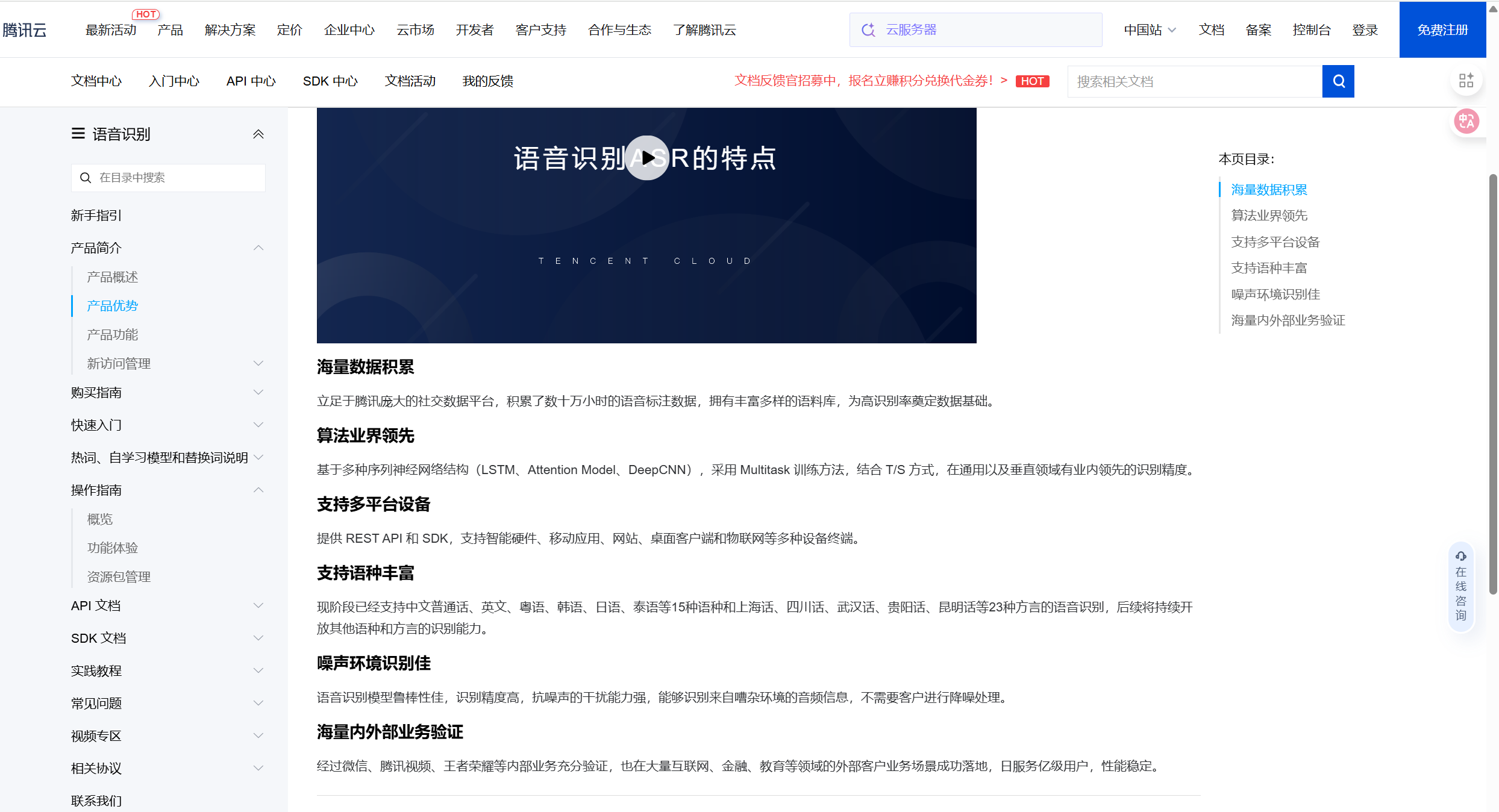Jump to 海量内外部业务验证 in page contents
Screen dimensions: 1499x812
point(1288,320)
